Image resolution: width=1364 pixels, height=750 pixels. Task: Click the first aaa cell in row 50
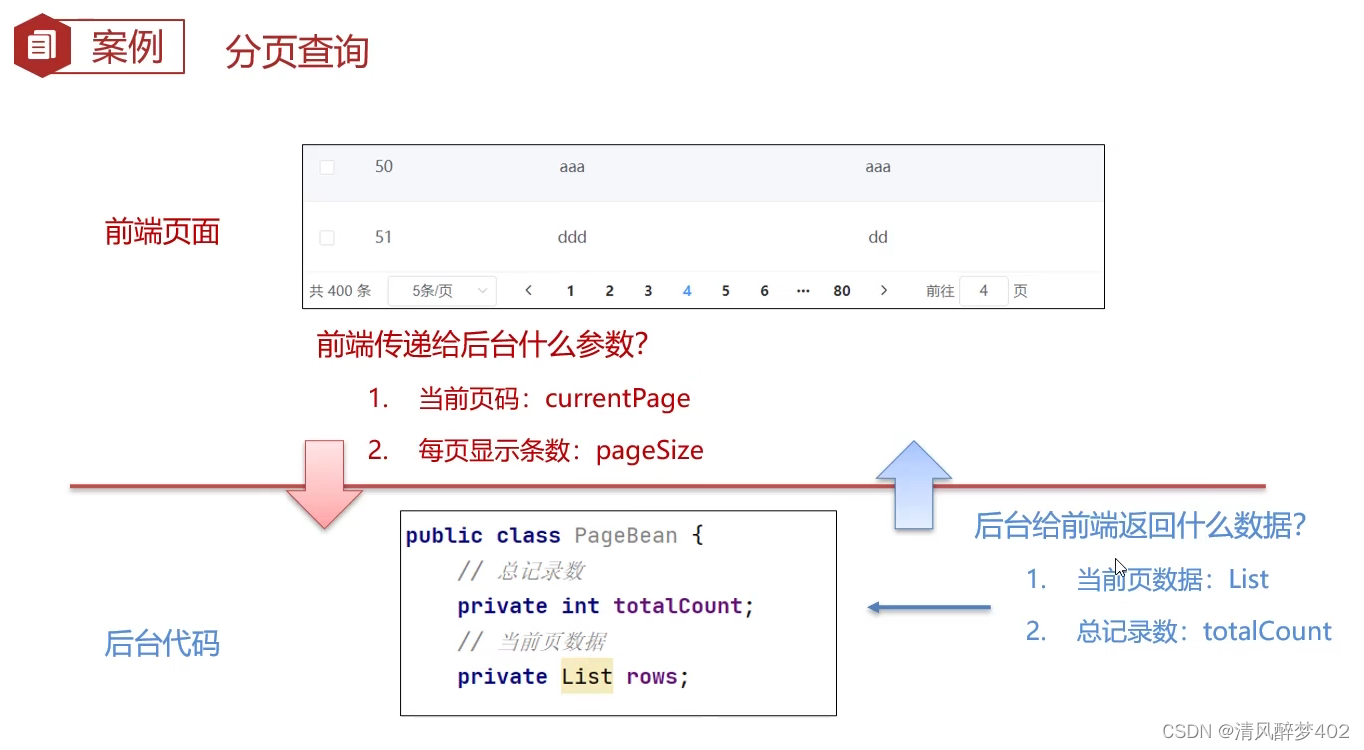pos(572,167)
